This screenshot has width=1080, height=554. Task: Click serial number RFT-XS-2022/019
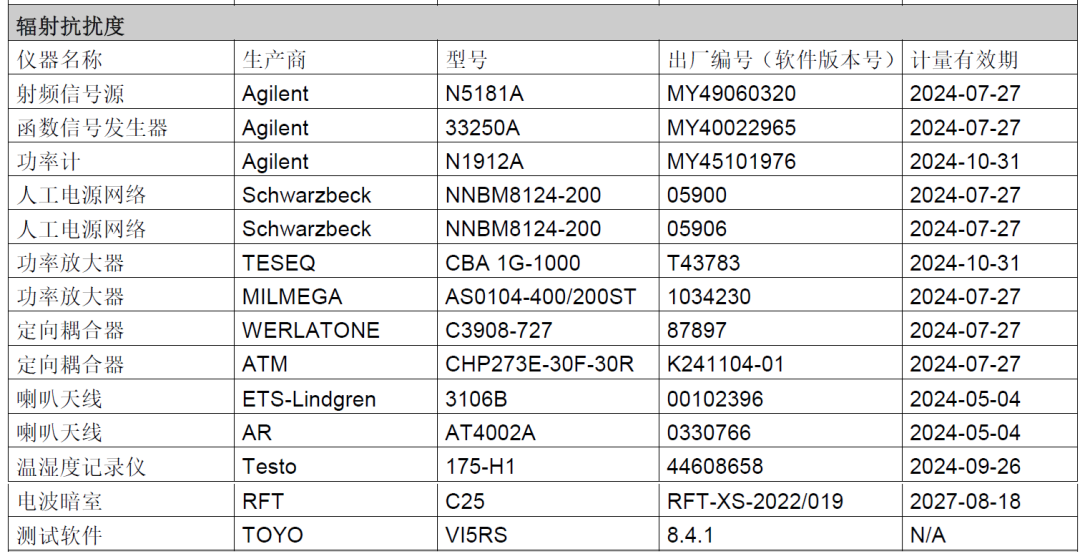[x=755, y=501]
